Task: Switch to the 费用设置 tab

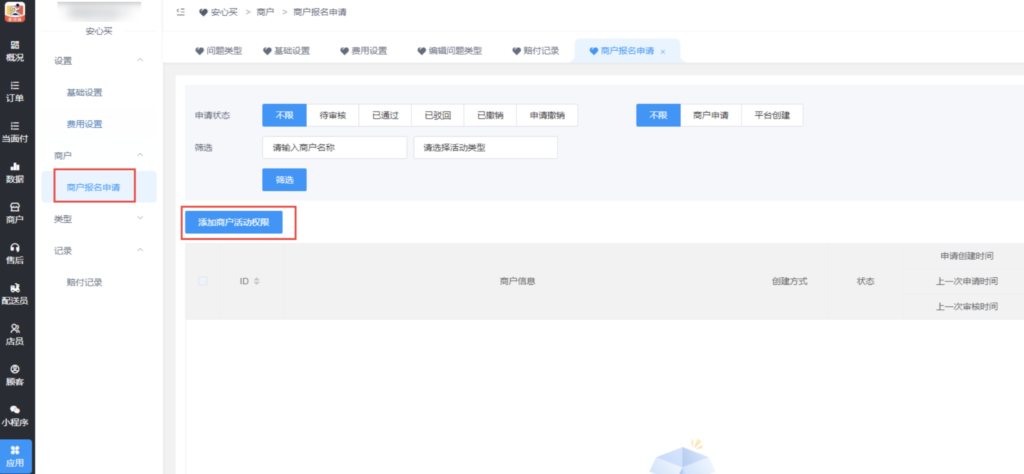Action: 364,51
